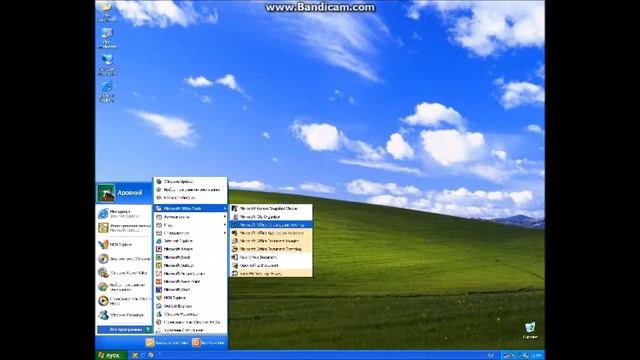640x360 pixels.
Task: Launch Microsoft Outlook from All Programs list
Action: [x=191, y=265]
